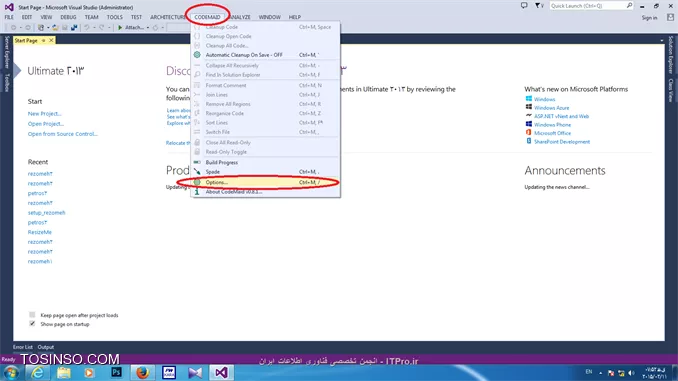Screen dimensions: 678x381
Task: Click the Navigate Forward toolbar icon
Action: click(x=28, y=28)
